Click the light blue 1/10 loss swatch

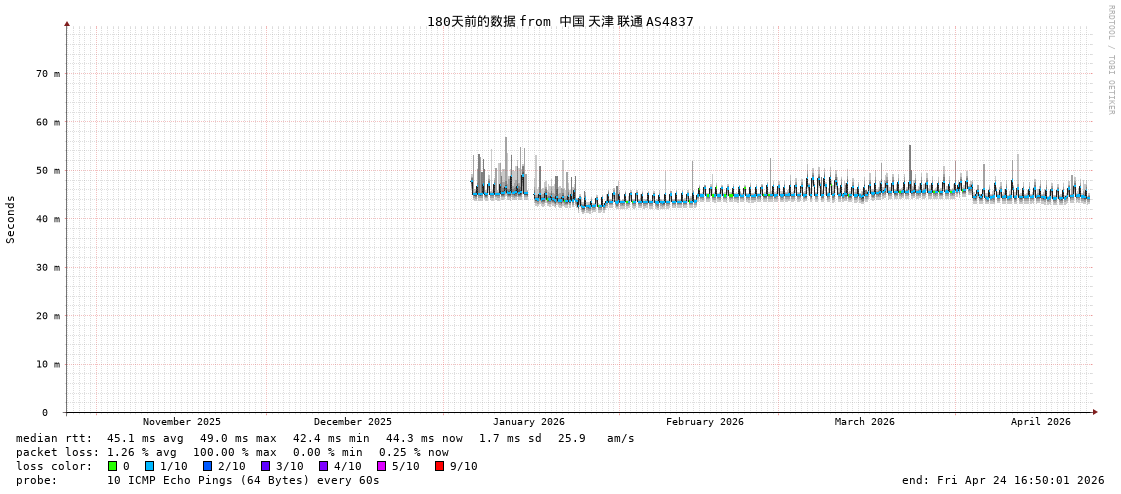tap(150, 466)
